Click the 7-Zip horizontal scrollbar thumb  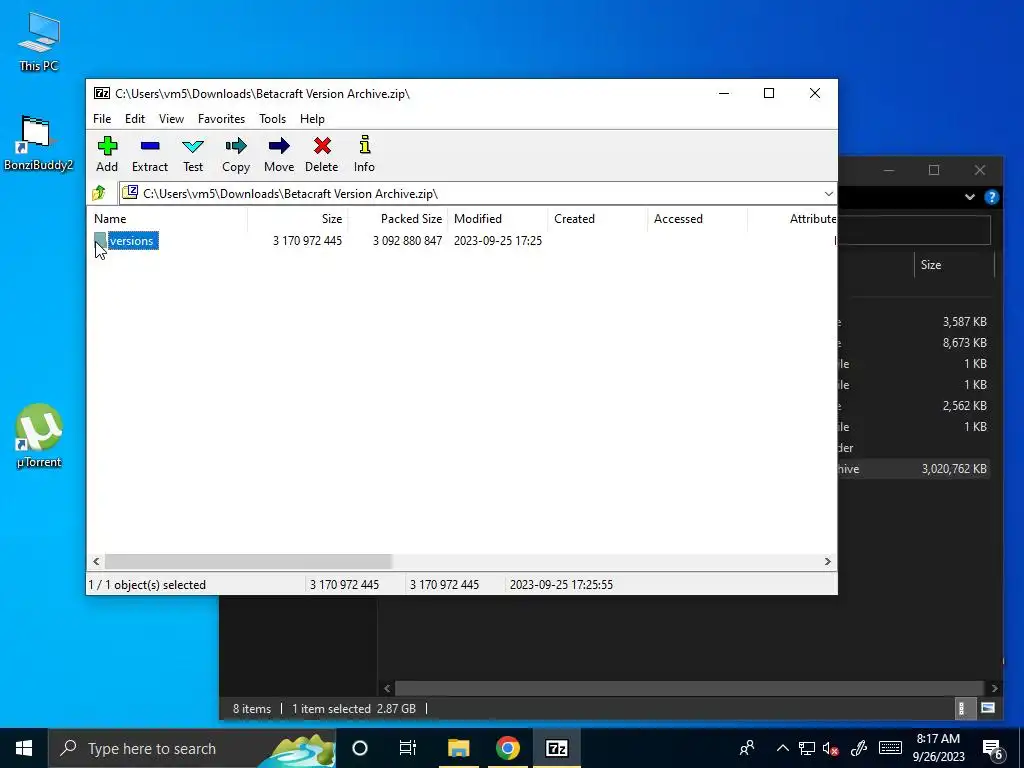pos(248,562)
